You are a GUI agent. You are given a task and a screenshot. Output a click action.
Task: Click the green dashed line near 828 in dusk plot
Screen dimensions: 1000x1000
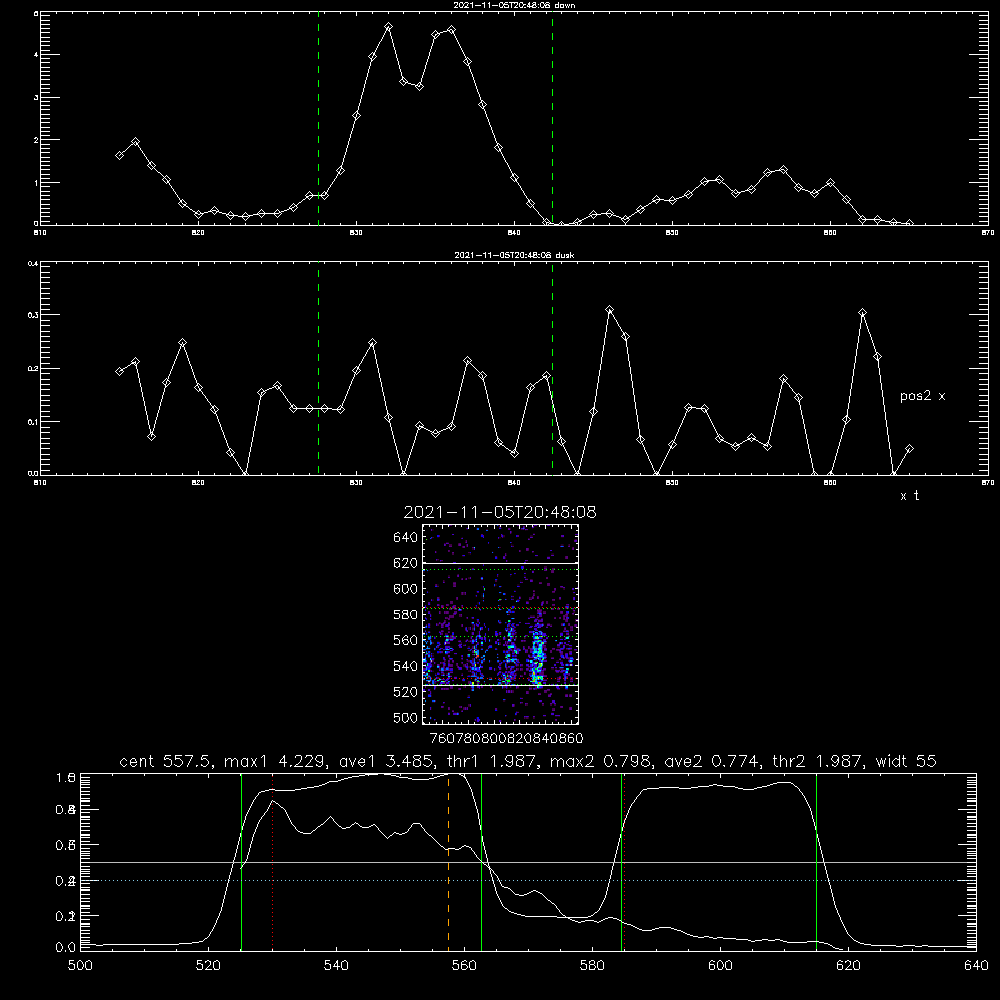tap(318, 368)
